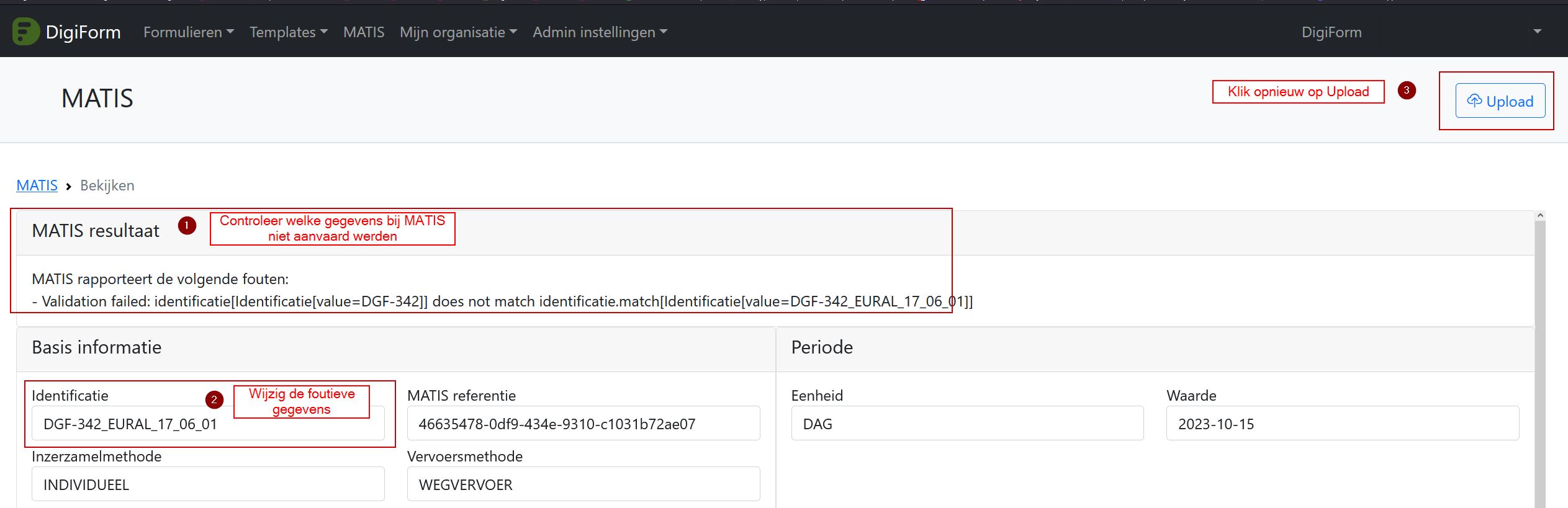Expand the Admin instellingen dropdown

point(599,32)
